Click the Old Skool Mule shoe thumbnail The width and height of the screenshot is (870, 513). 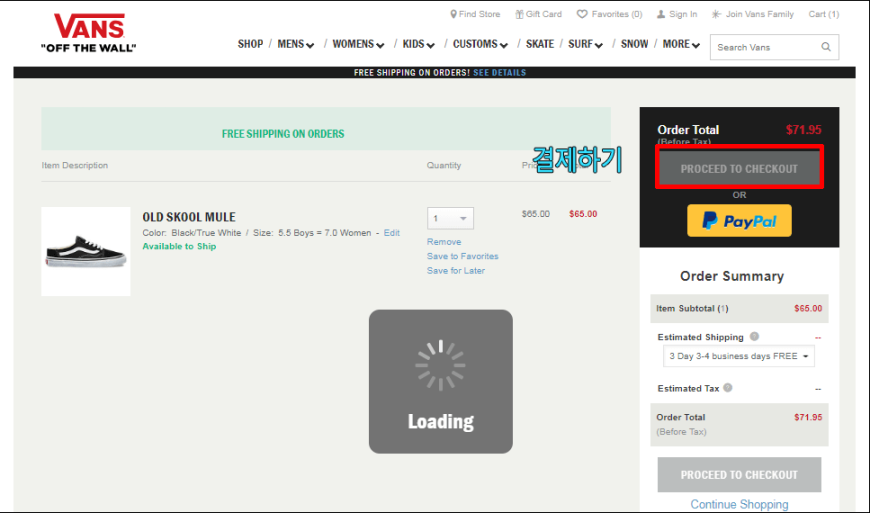pyautogui.click(x=86, y=251)
